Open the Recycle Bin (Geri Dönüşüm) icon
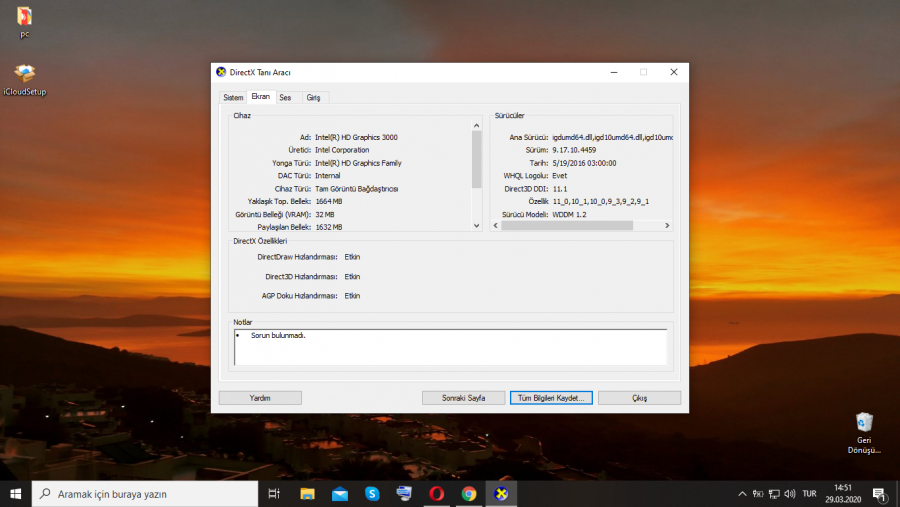 [865, 423]
